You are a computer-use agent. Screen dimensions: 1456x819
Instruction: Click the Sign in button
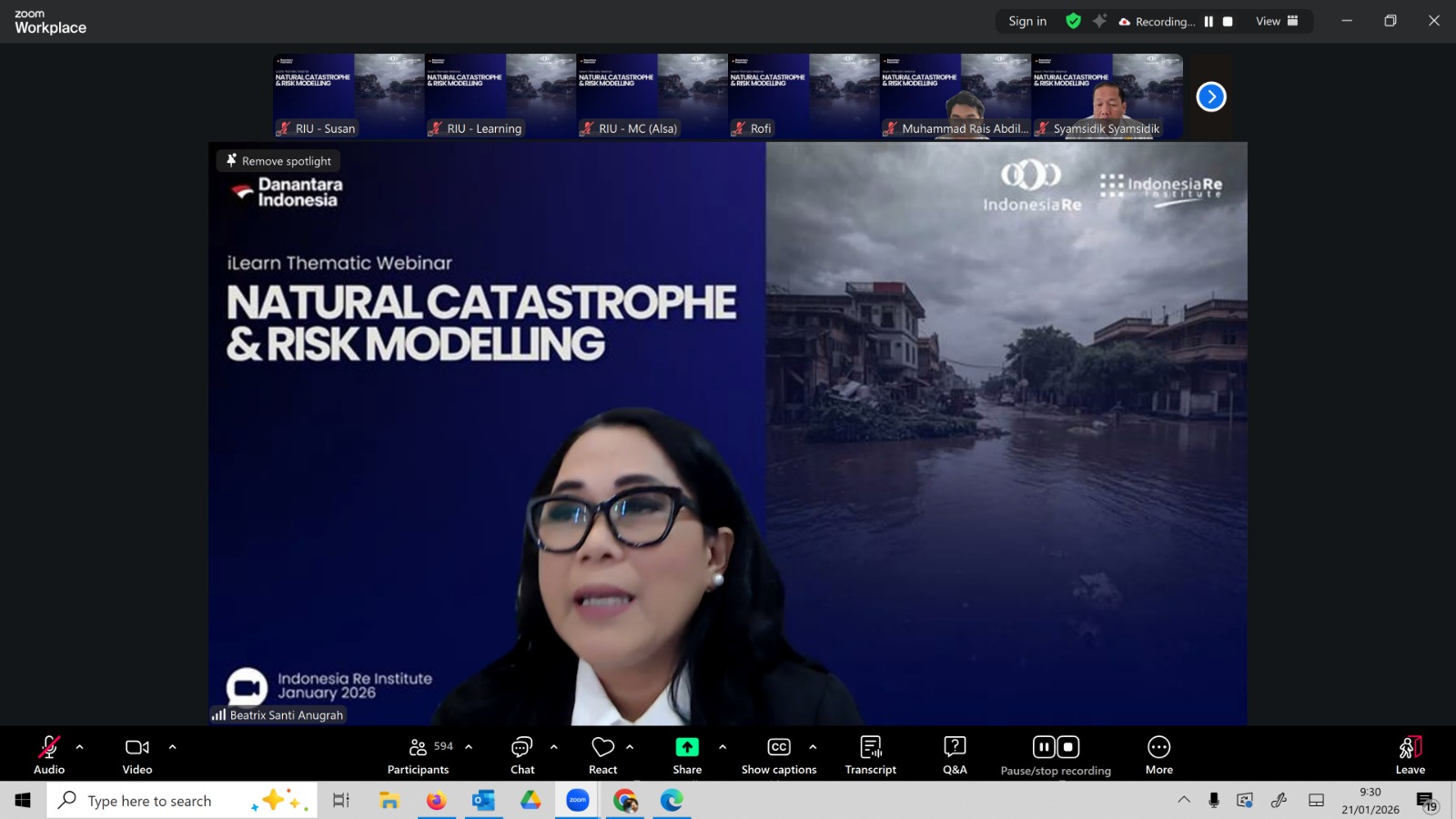point(1027,21)
